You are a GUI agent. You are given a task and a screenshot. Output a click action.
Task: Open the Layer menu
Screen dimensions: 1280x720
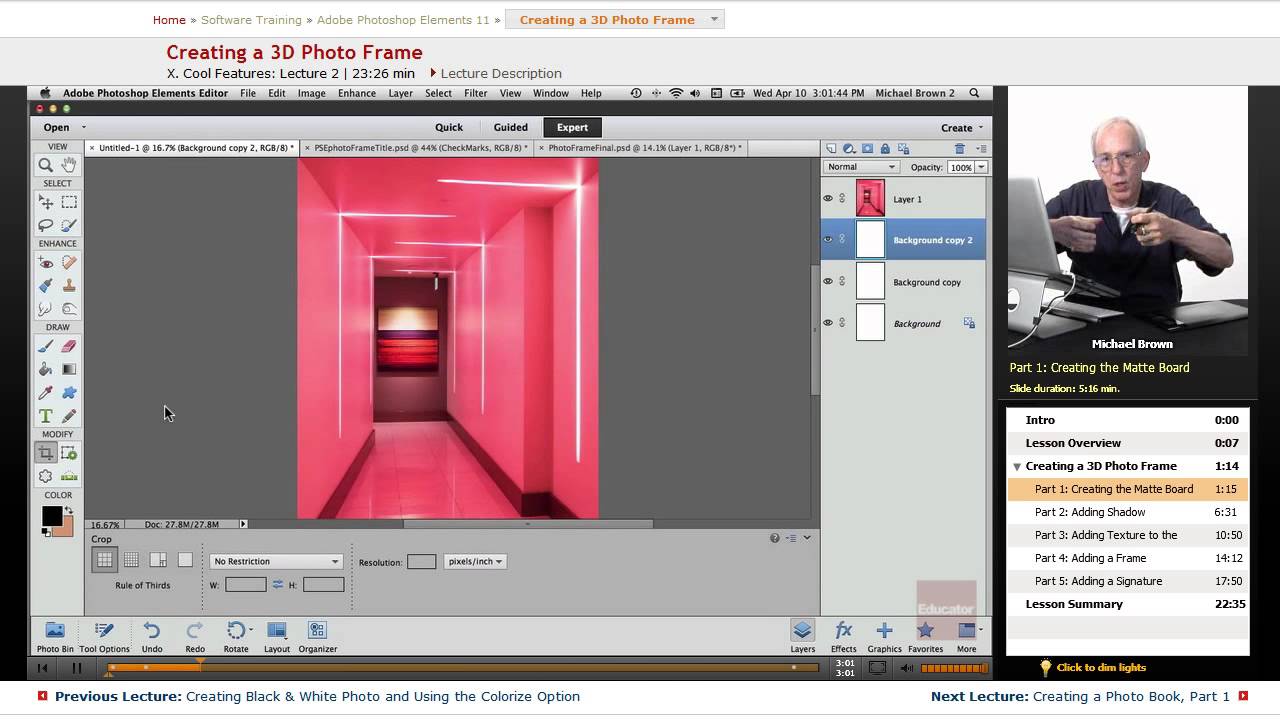point(401,93)
